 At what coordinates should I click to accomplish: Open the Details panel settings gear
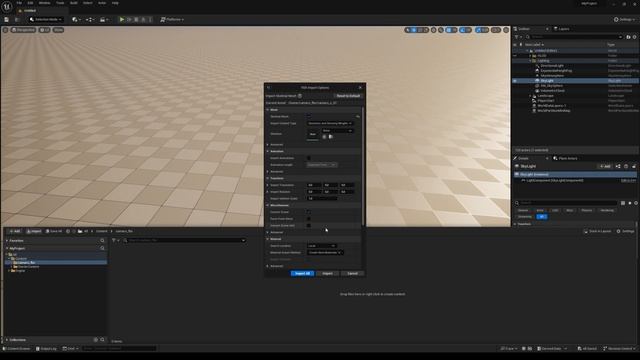click(x=636, y=203)
